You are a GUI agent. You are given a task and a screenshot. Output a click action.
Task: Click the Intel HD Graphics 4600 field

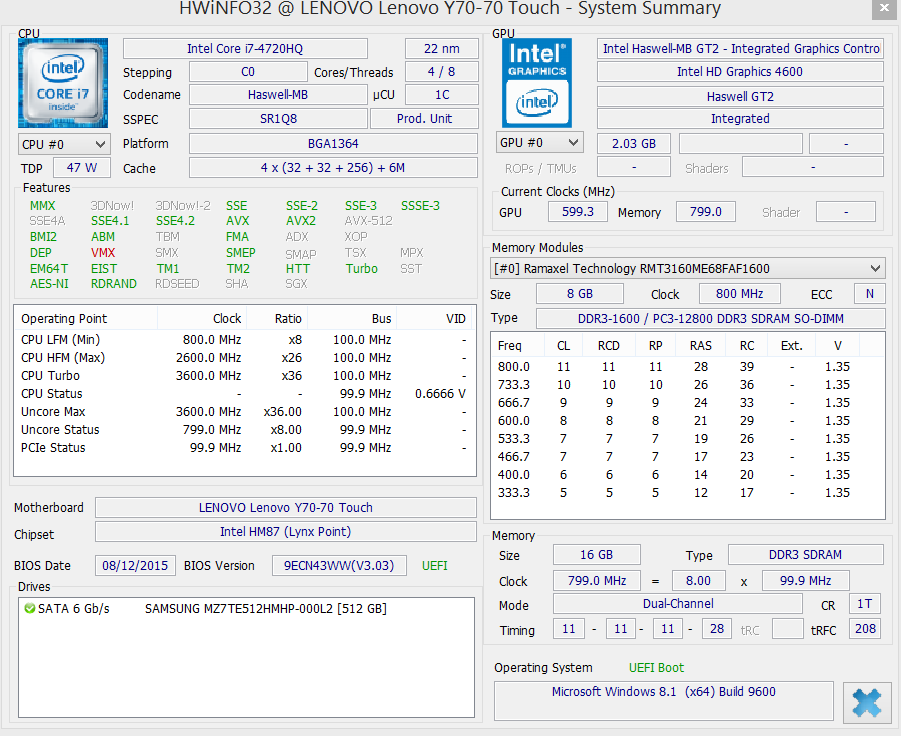pos(740,72)
